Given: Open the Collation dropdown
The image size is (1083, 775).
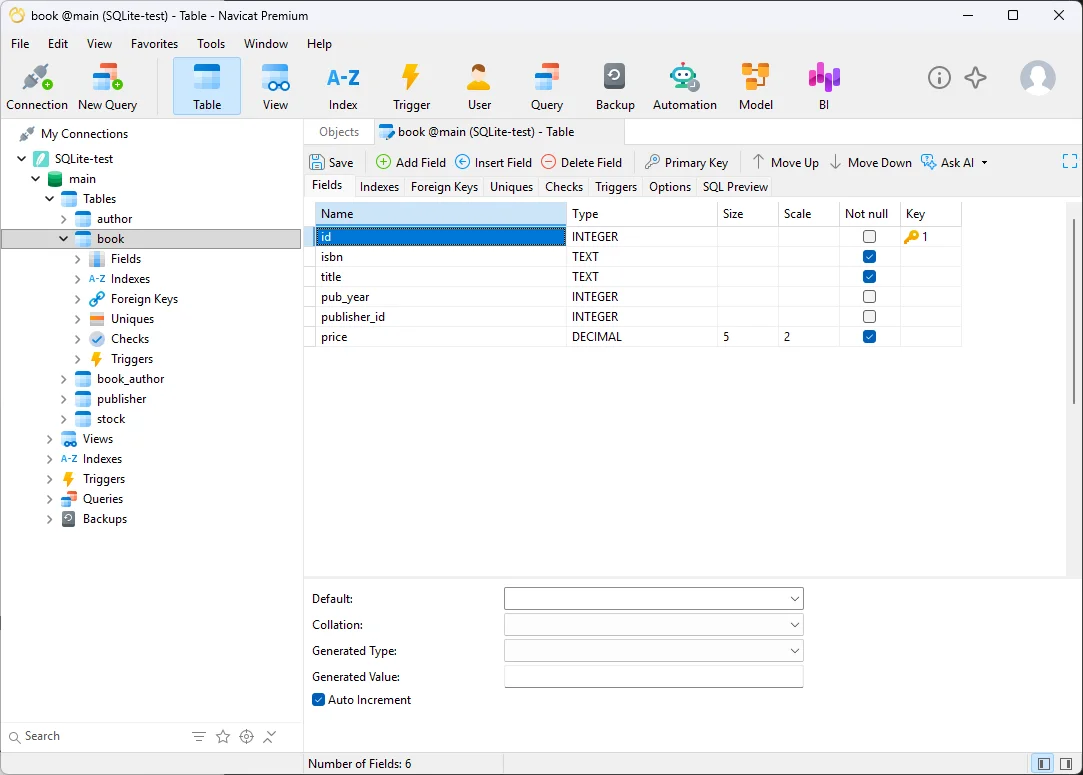Looking at the screenshot, I should point(794,625).
